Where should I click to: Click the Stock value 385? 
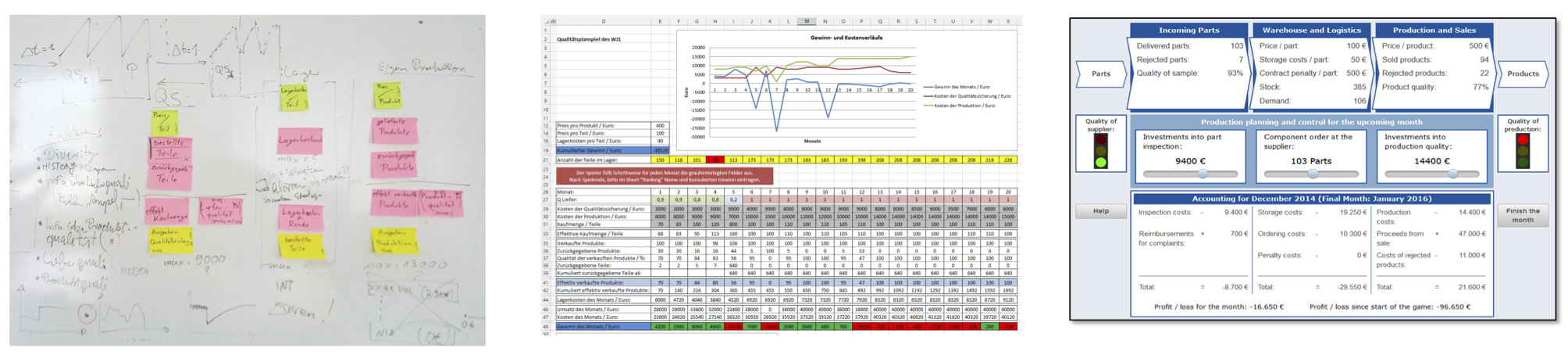(1359, 87)
